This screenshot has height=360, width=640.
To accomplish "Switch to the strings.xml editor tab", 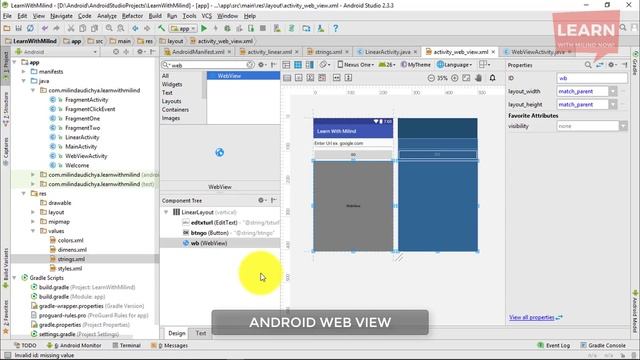I will [x=328, y=52].
